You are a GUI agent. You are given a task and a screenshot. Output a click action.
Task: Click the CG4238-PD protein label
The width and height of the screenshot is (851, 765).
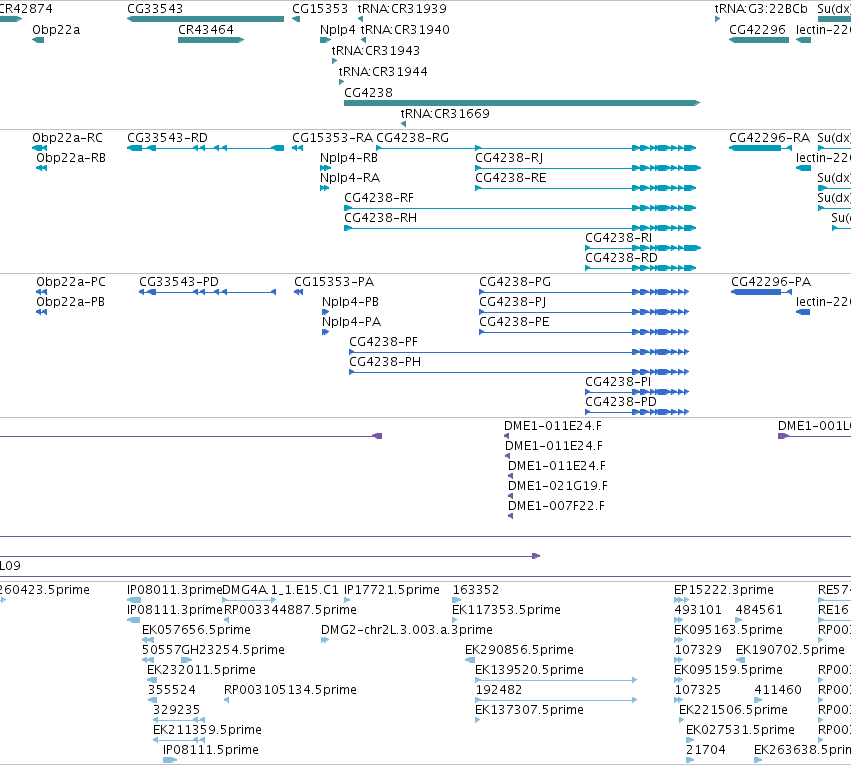620,402
